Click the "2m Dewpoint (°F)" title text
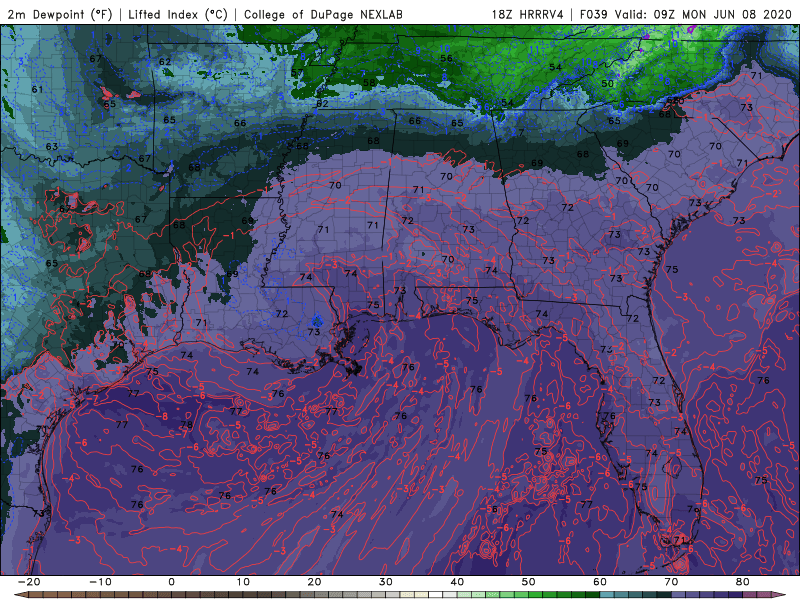Screen dimensions: 800x600 tap(60, 14)
